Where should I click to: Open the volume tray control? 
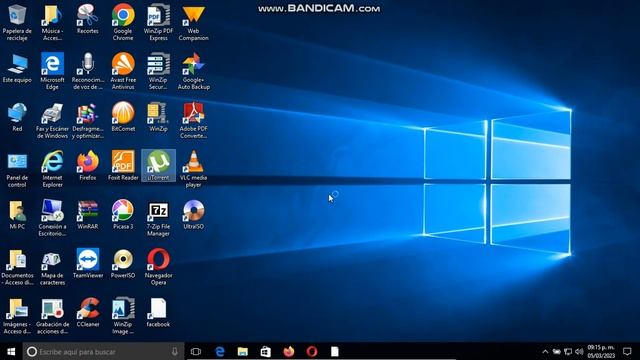579,351
